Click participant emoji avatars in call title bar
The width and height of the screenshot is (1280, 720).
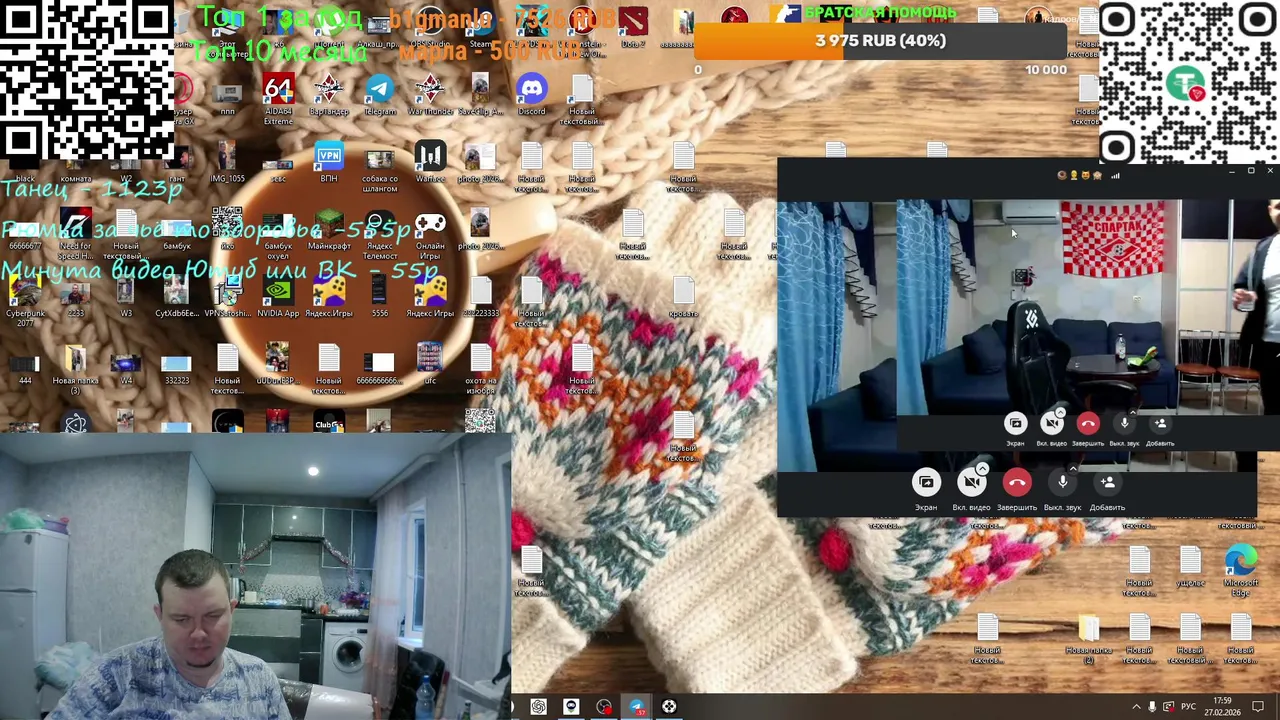1080,176
